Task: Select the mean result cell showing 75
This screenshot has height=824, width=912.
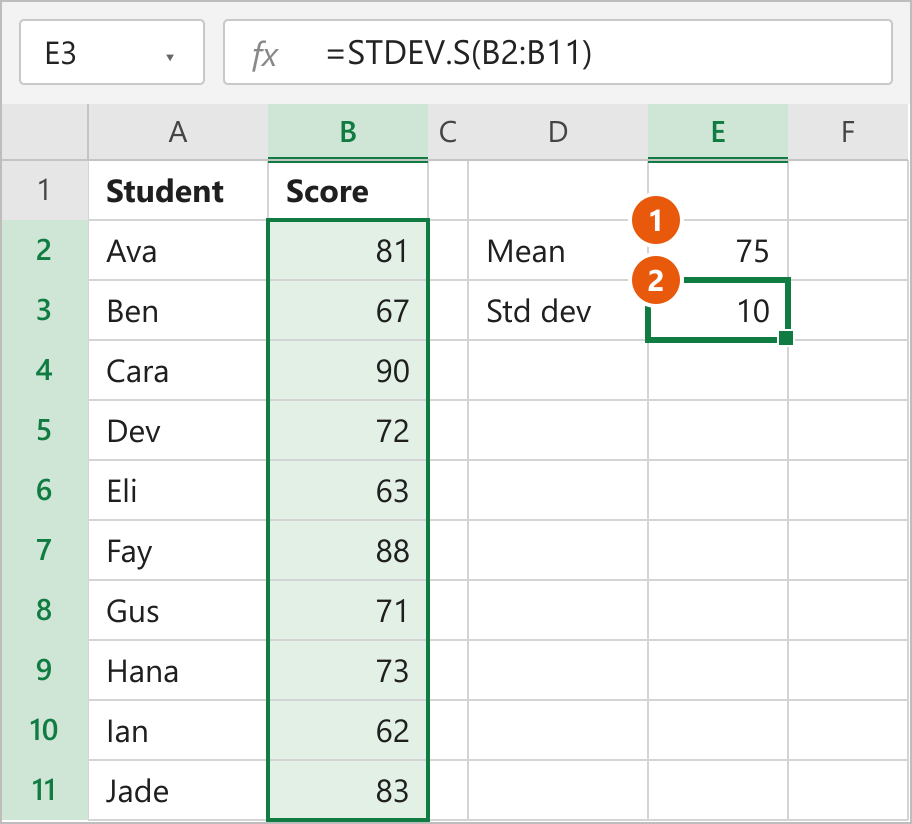Action: coord(718,251)
